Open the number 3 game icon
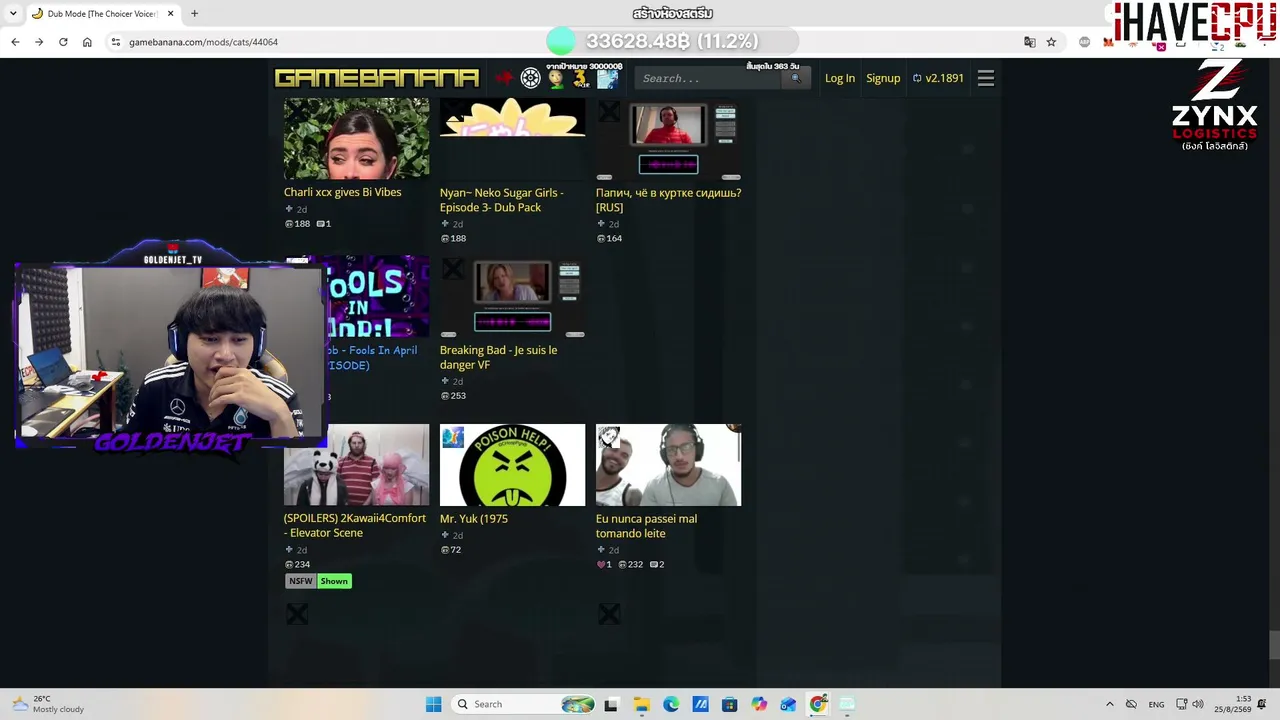This screenshot has height=720, width=1280. (581, 79)
